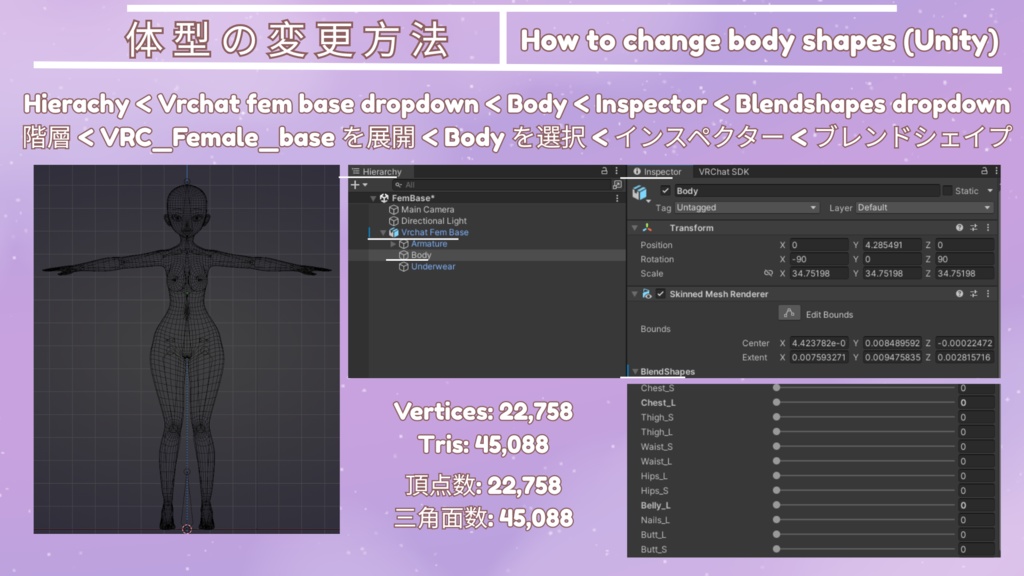Click the lock icon in the Inspector header
The height and width of the screenshot is (576, 1024).
pos(983,172)
